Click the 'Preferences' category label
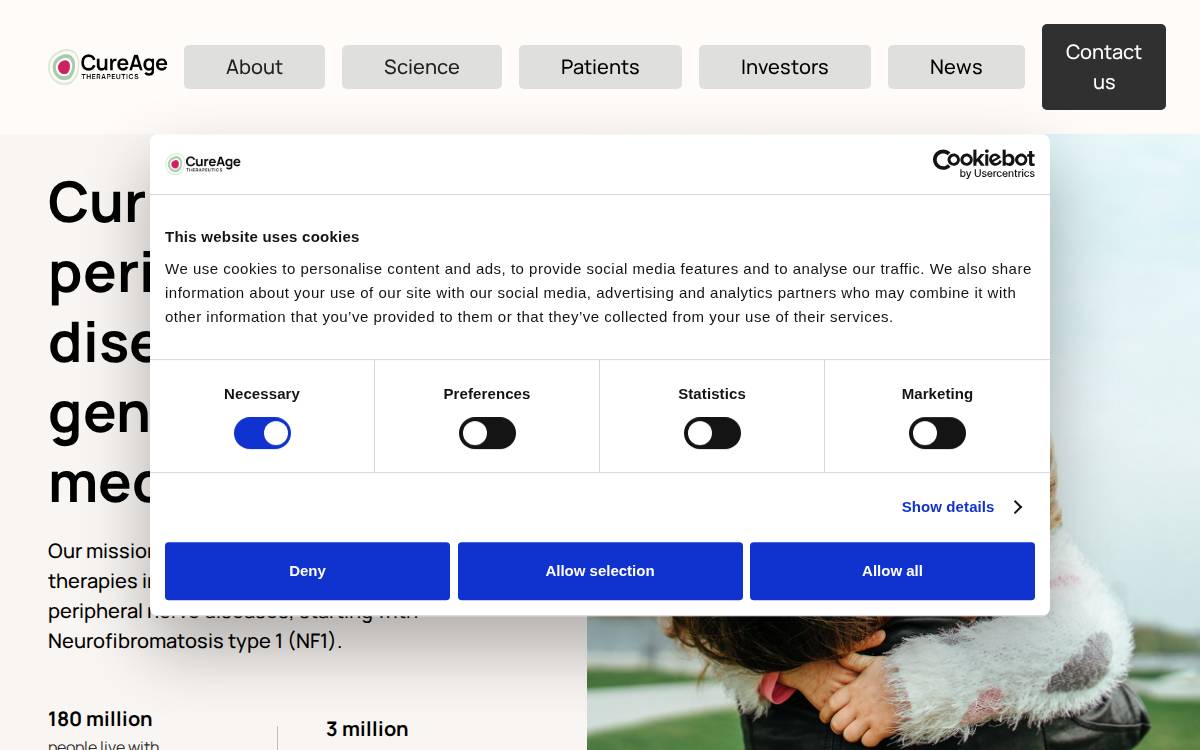Screen dimensions: 1200x750 [x=487, y=394]
